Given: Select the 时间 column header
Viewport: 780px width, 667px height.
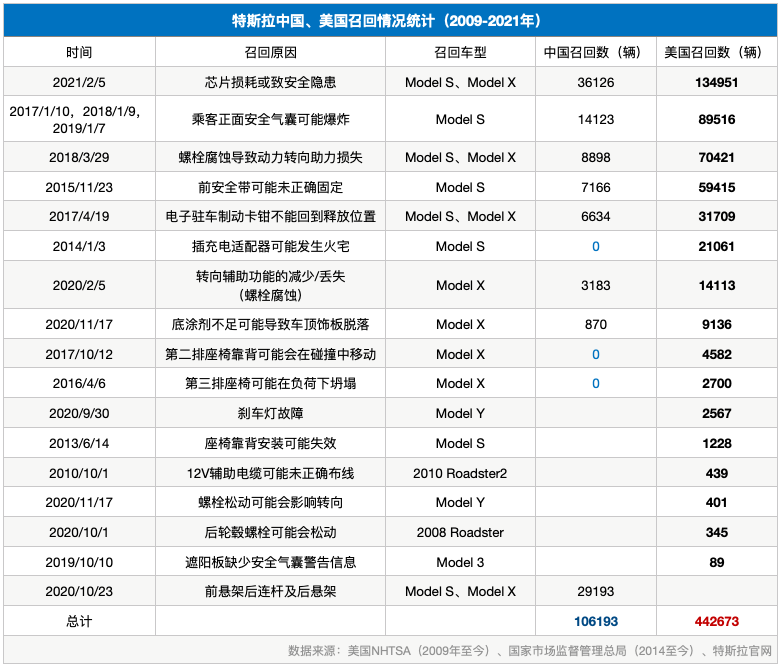Looking at the screenshot, I should (79, 52).
